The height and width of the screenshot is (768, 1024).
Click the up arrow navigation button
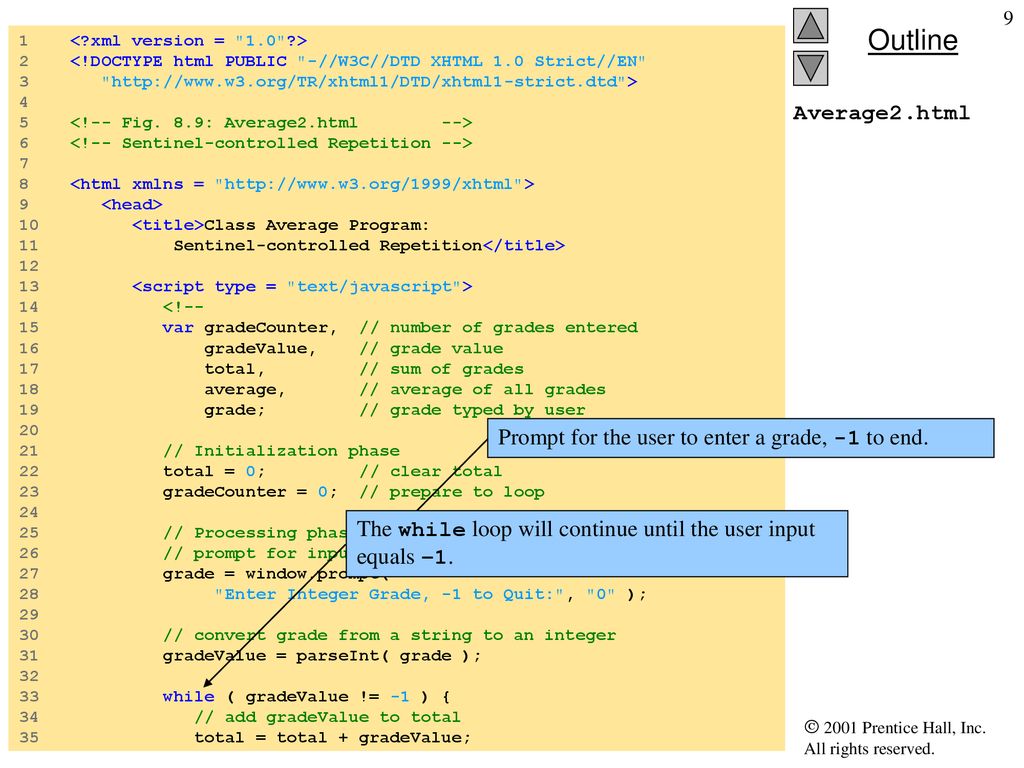click(810, 25)
